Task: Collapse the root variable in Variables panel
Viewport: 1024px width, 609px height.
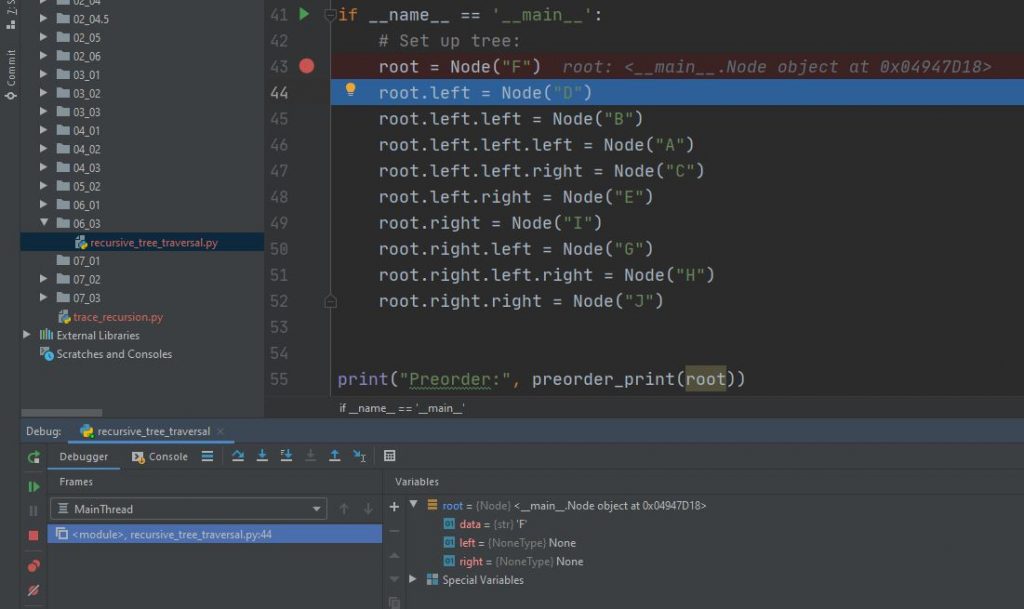Action: (413, 505)
